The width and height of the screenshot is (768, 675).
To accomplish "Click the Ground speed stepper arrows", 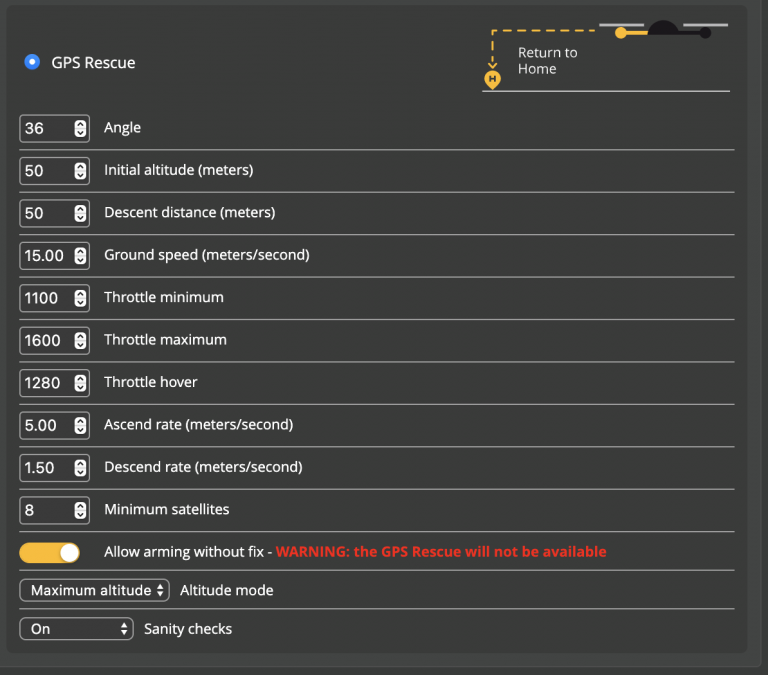I will point(80,256).
